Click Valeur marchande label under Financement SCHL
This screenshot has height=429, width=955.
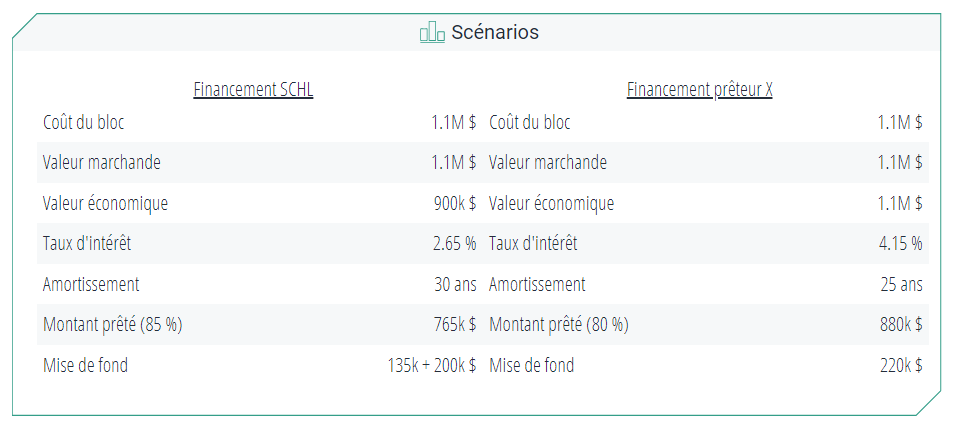pyautogui.click(x=101, y=162)
